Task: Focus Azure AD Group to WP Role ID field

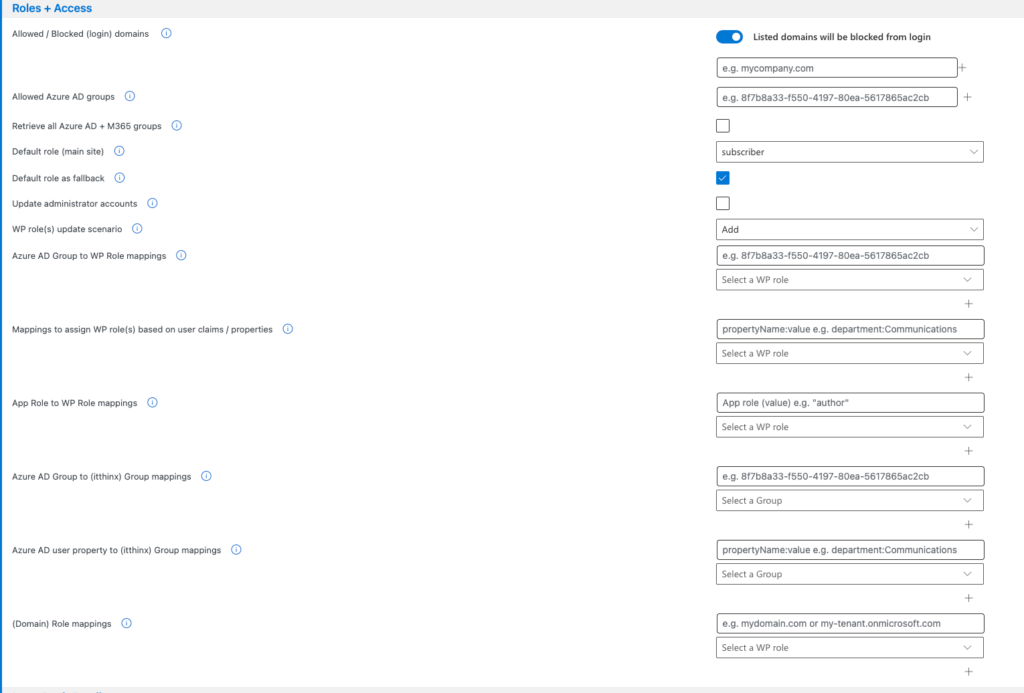Action: [x=850, y=255]
